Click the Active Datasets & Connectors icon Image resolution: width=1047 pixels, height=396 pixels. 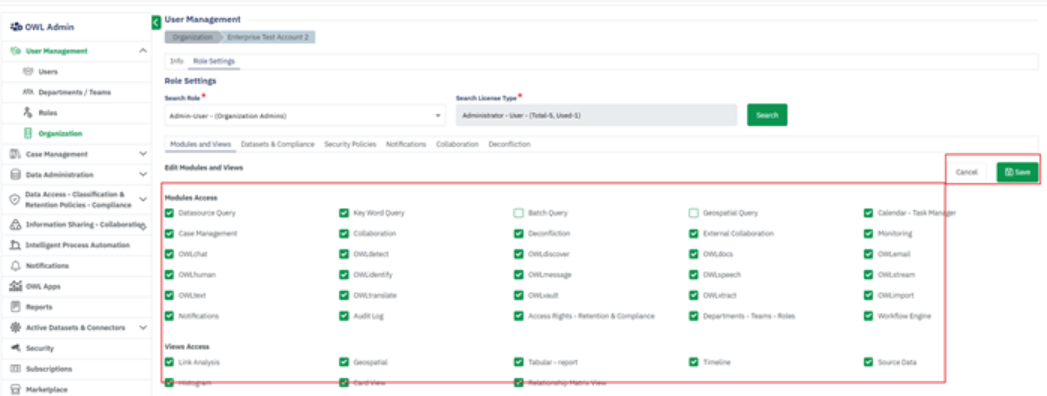pyautogui.click(x=16, y=328)
